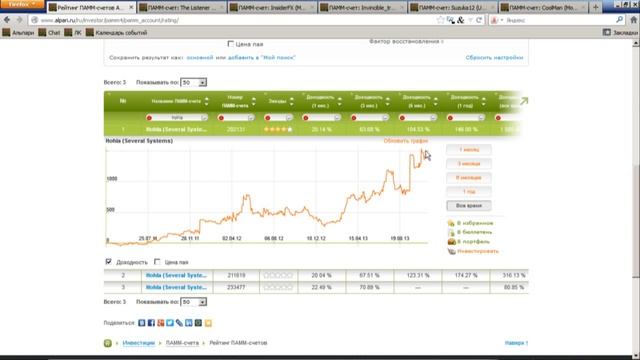
Task: Click the 1 месяц chart period button
Action: click(469, 150)
